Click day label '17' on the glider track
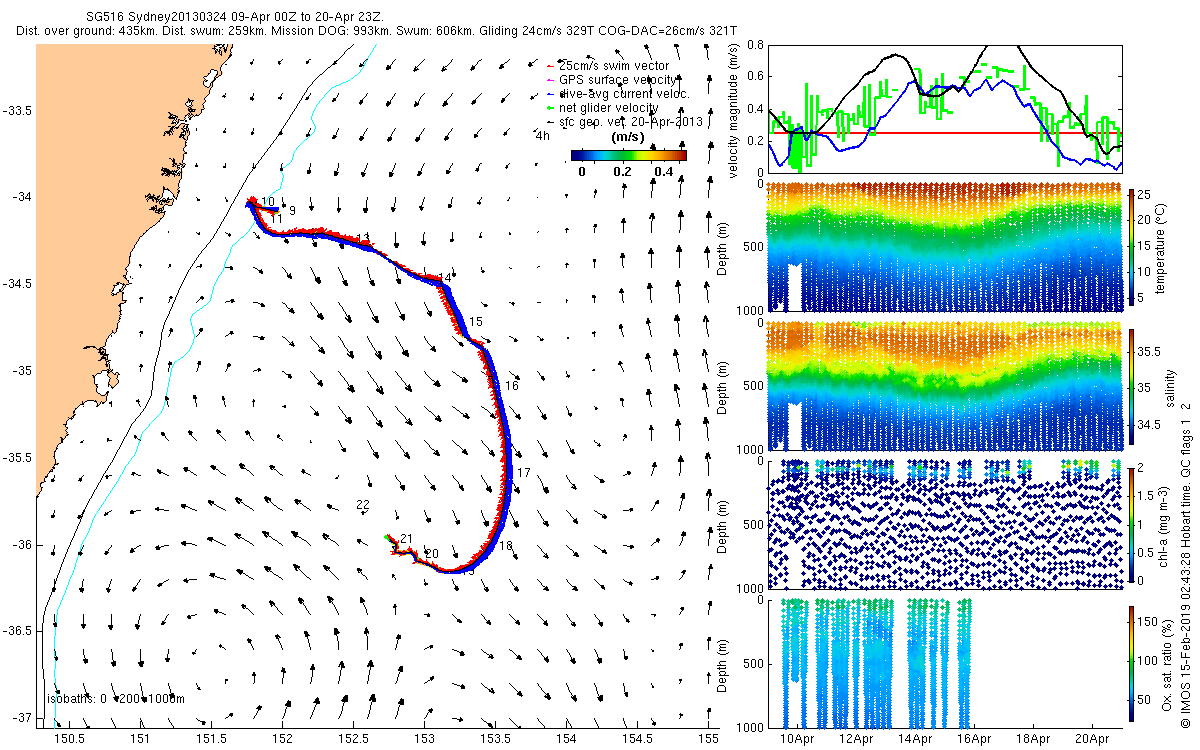1200x750 pixels. click(523, 472)
